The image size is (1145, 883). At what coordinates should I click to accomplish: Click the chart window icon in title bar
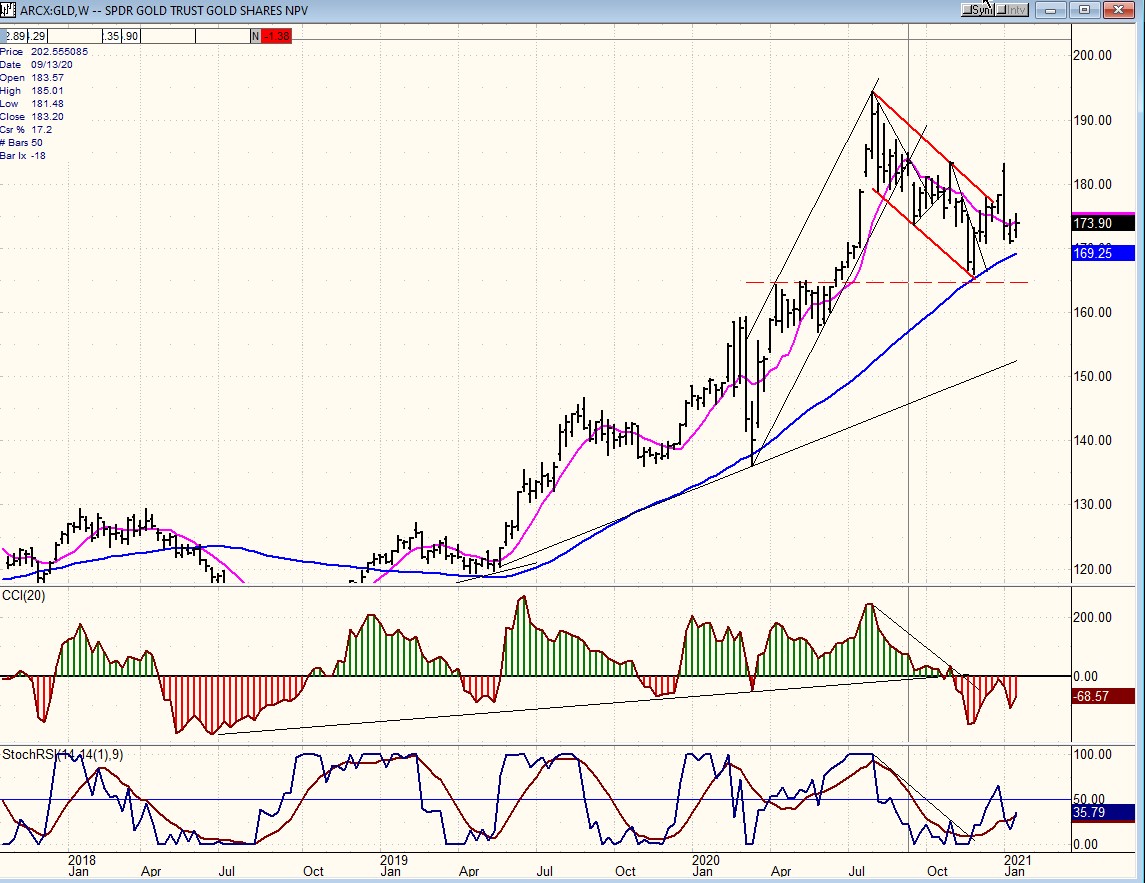coord(10,10)
